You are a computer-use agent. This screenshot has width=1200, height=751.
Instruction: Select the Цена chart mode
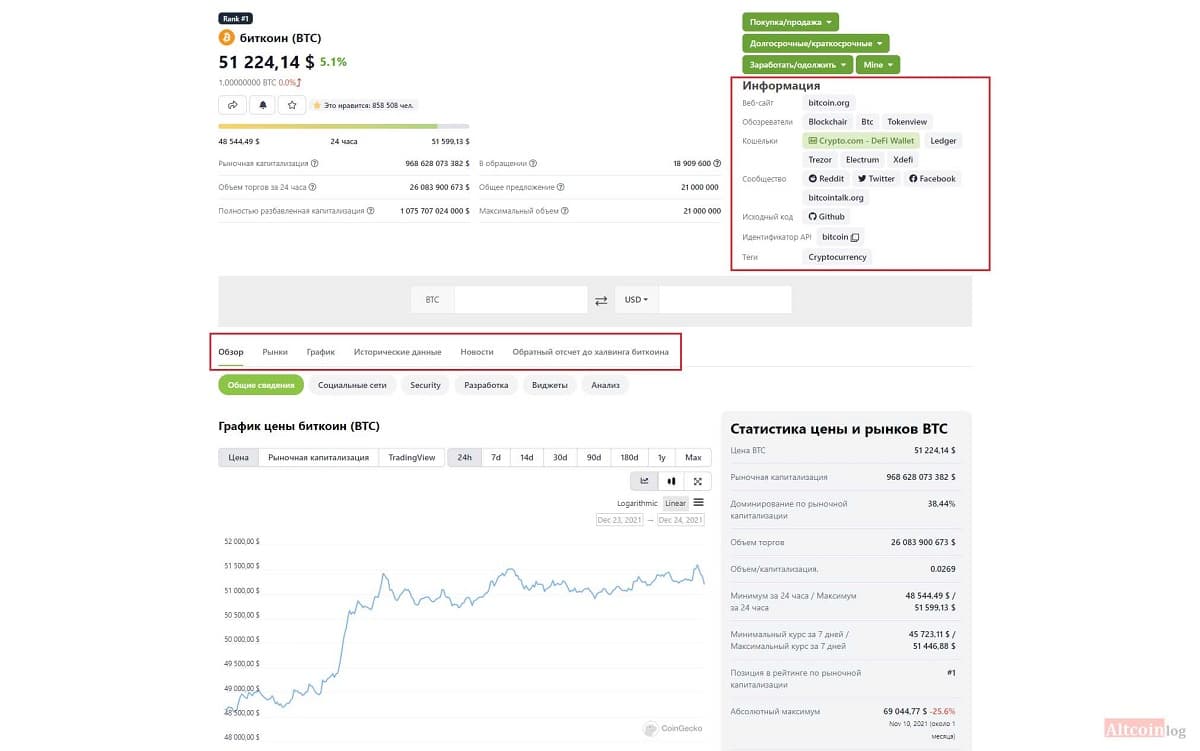(x=238, y=457)
